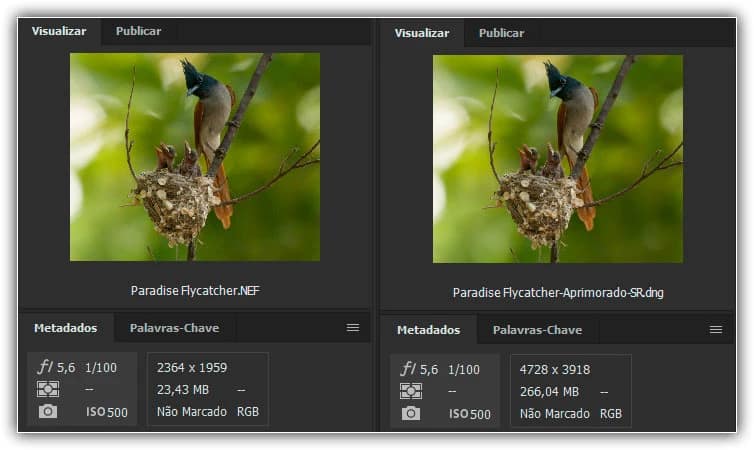Click 1/100 shutter speed in left panel
754x450 pixels.
point(101,368)
